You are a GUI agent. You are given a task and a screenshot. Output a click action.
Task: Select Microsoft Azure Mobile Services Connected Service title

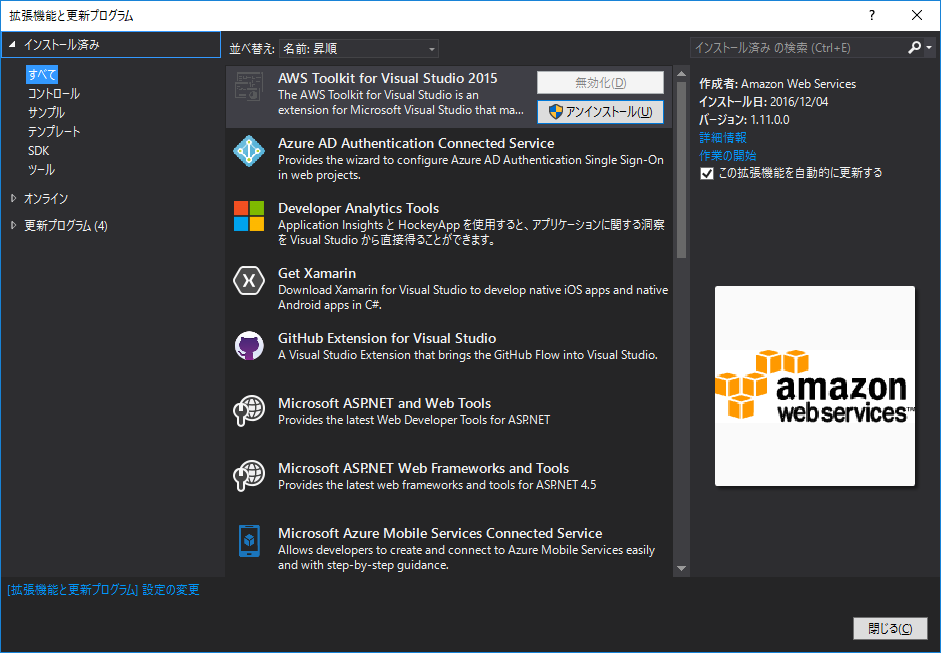click(440, 533)
